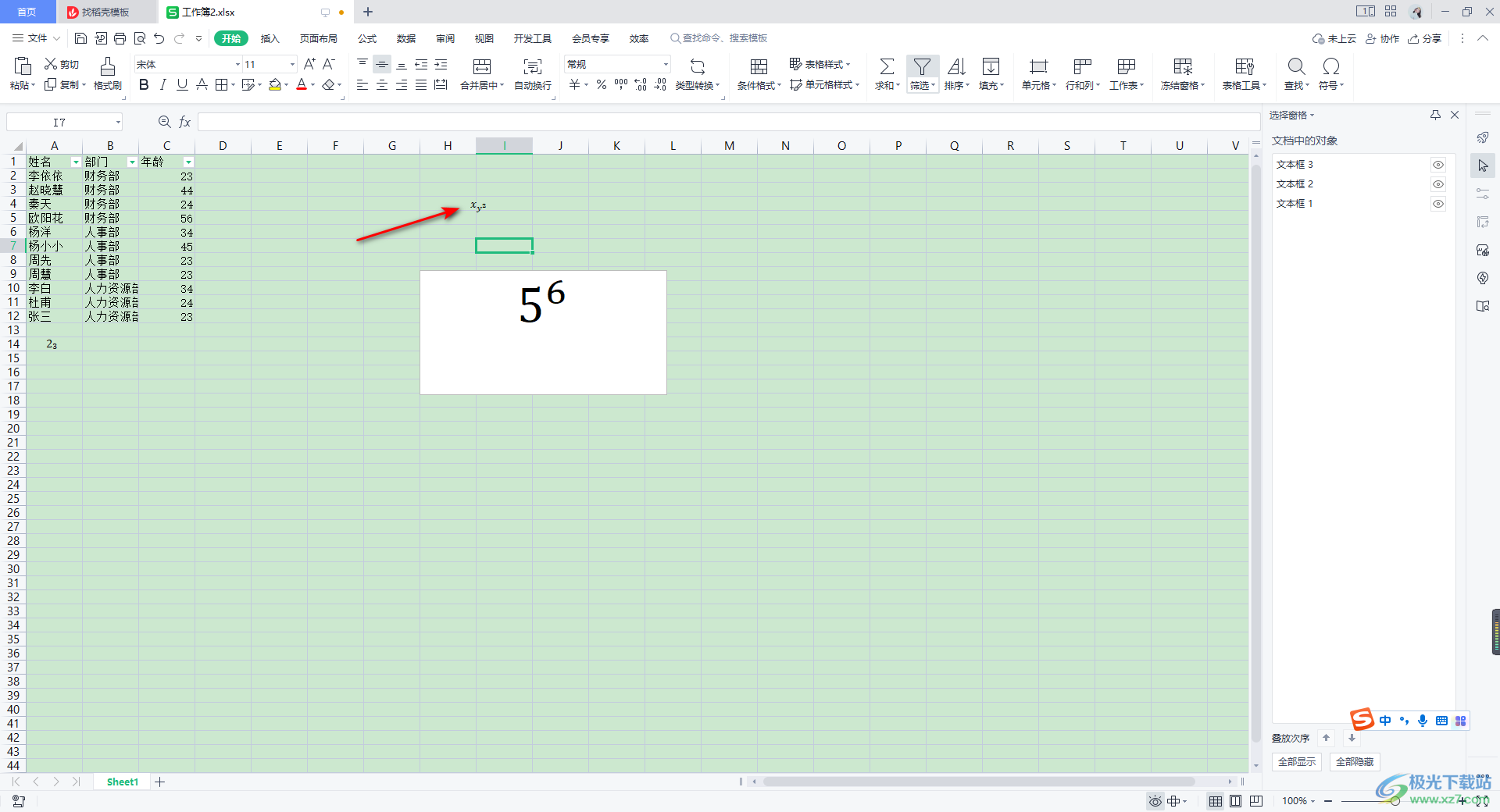Click the Freeze Panes icon
Viewport: 1500px width, 812px height.
1183,66
